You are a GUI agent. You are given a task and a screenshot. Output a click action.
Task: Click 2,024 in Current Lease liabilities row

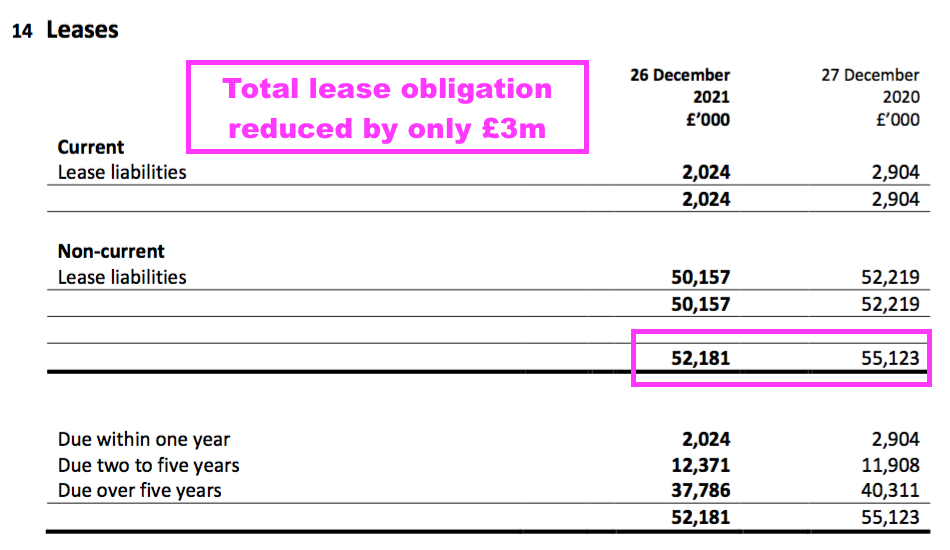[x=706, y=173]
